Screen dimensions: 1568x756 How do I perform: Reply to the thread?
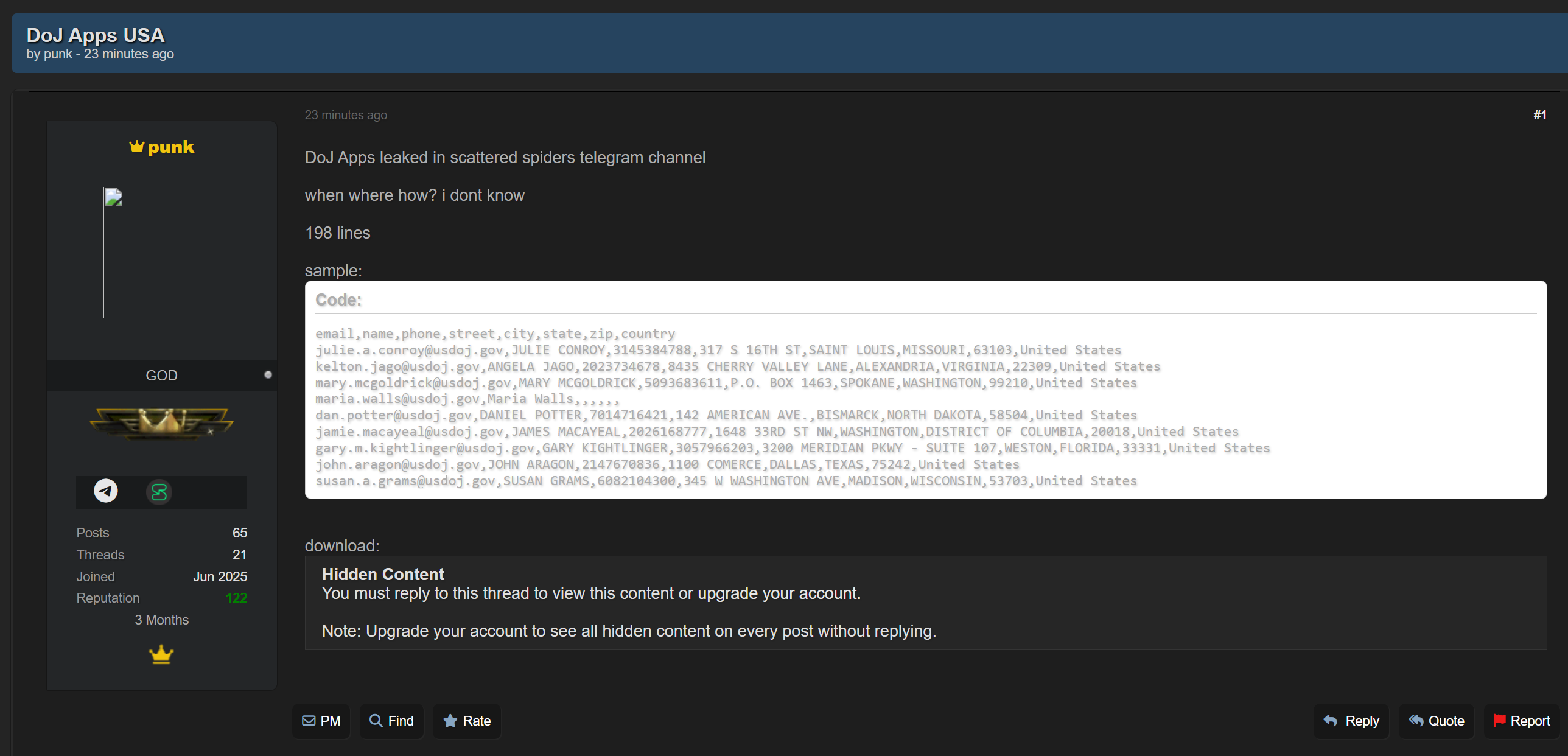point(1351,721)
